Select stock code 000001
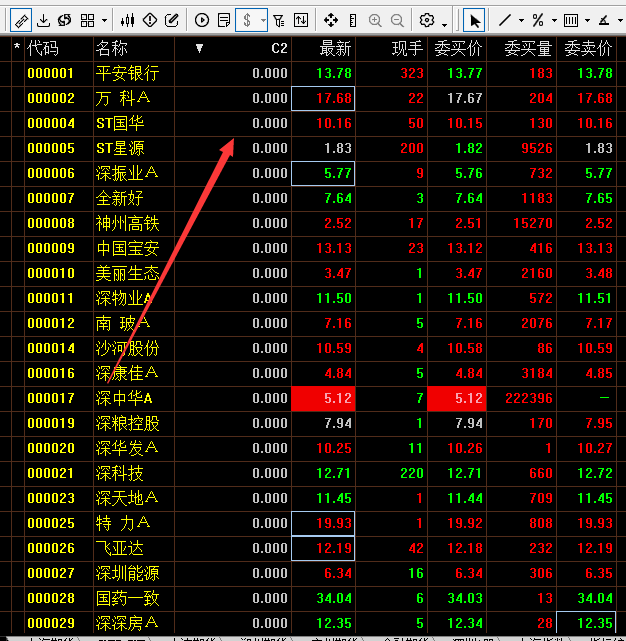This screenshot has height=641, width=626. [51, 74]
